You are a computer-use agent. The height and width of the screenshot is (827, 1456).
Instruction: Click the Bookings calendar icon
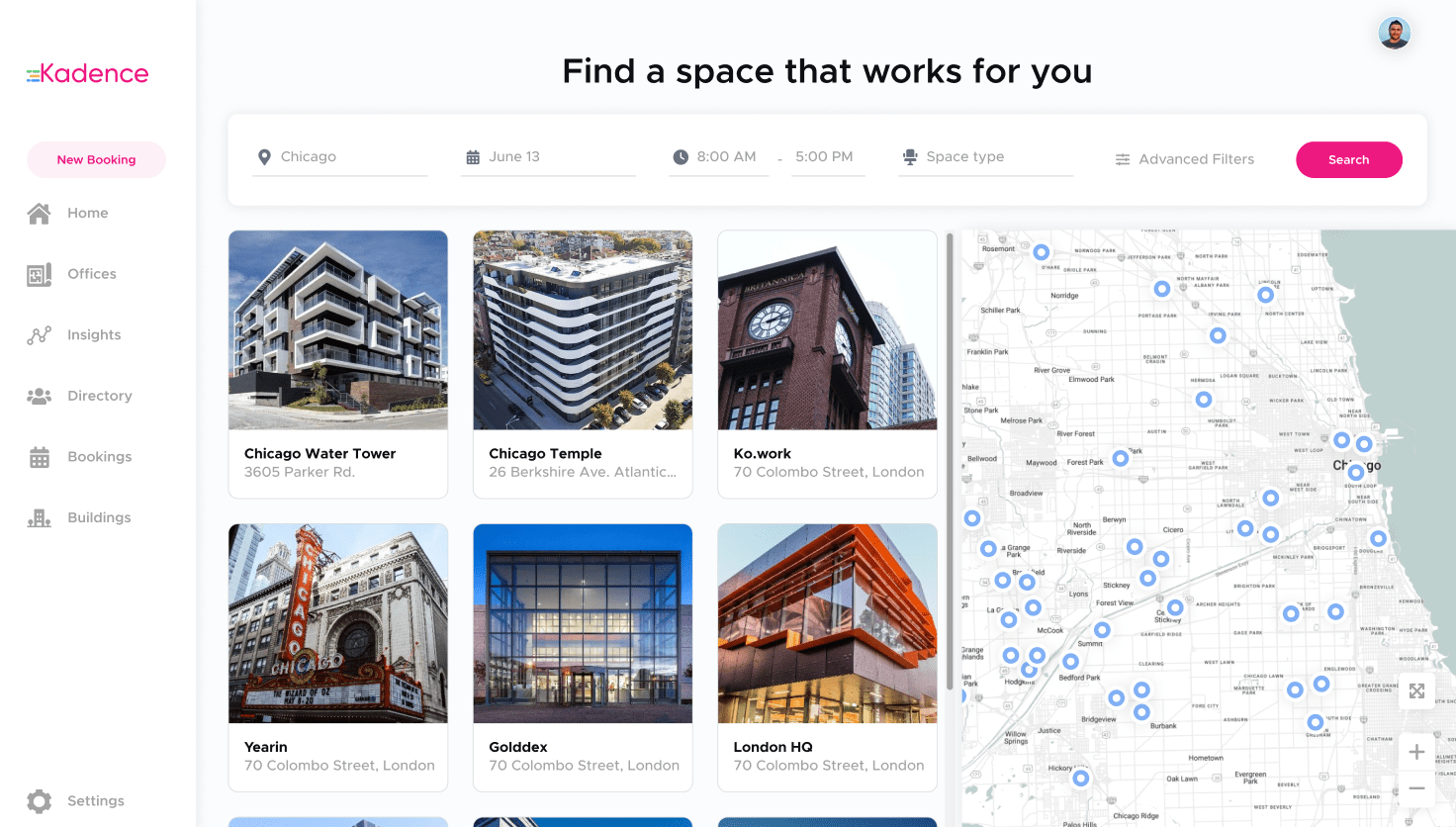[40, 457]
